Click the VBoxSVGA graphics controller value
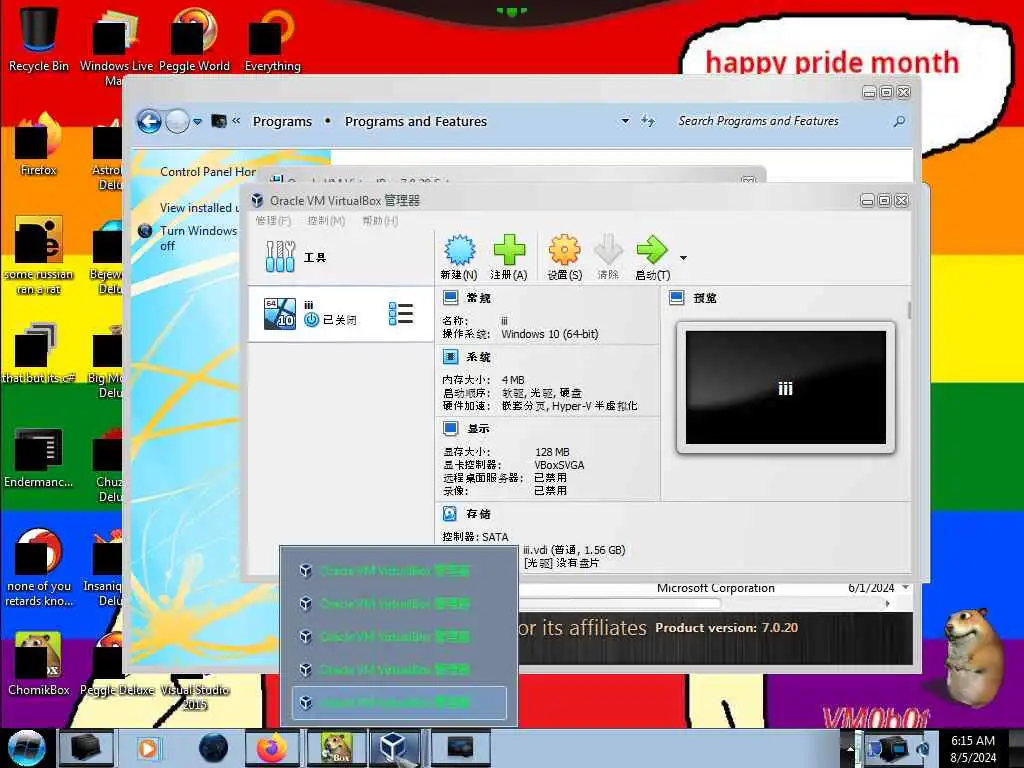Viewport: 1024px width, 768px height. (x=559, y=465)
